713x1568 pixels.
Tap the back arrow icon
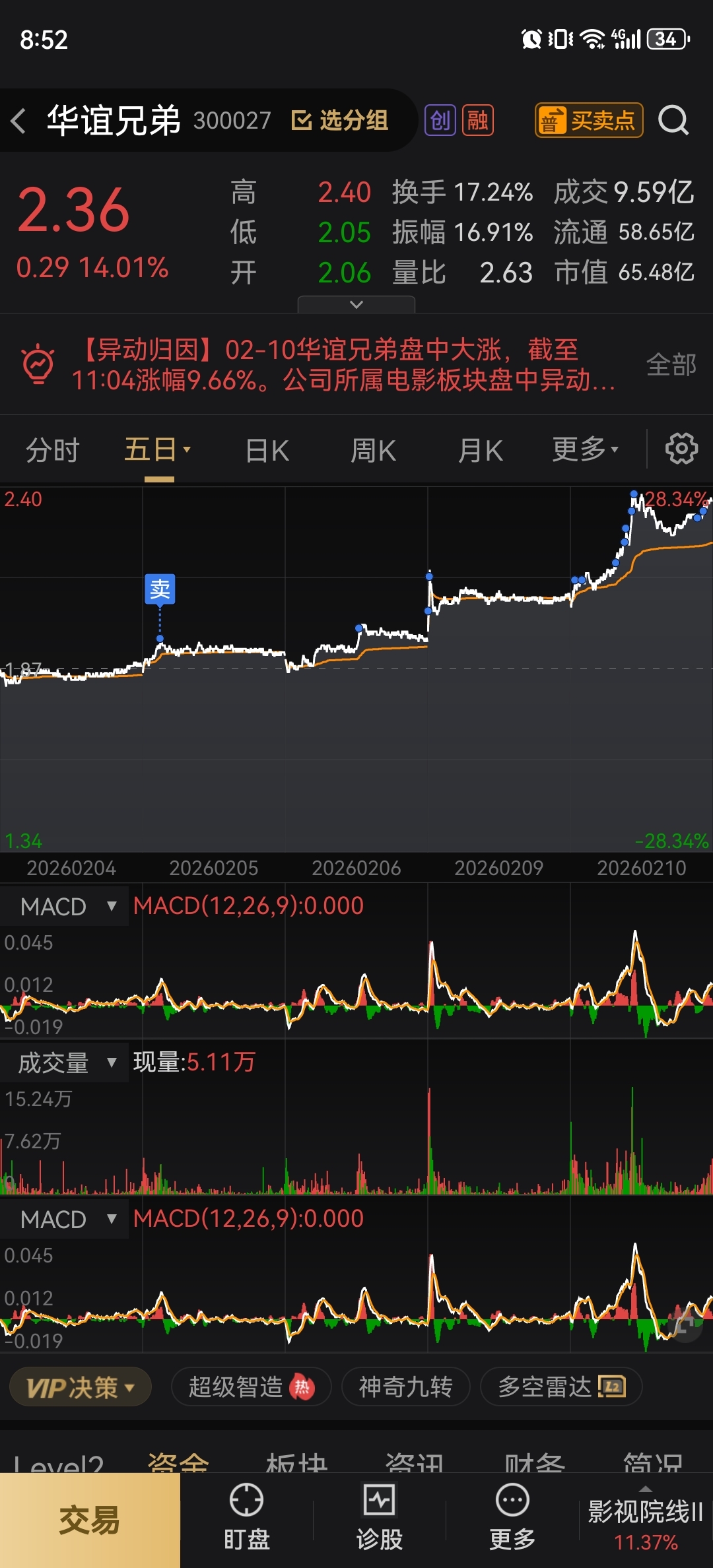(18, 121)
